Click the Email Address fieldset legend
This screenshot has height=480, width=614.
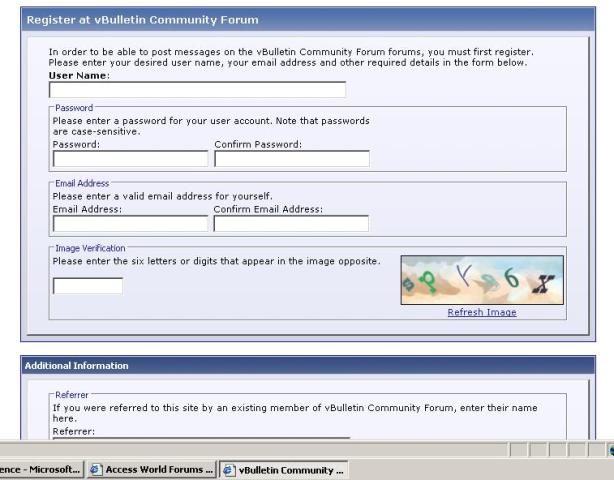click(x=82, y=183)
